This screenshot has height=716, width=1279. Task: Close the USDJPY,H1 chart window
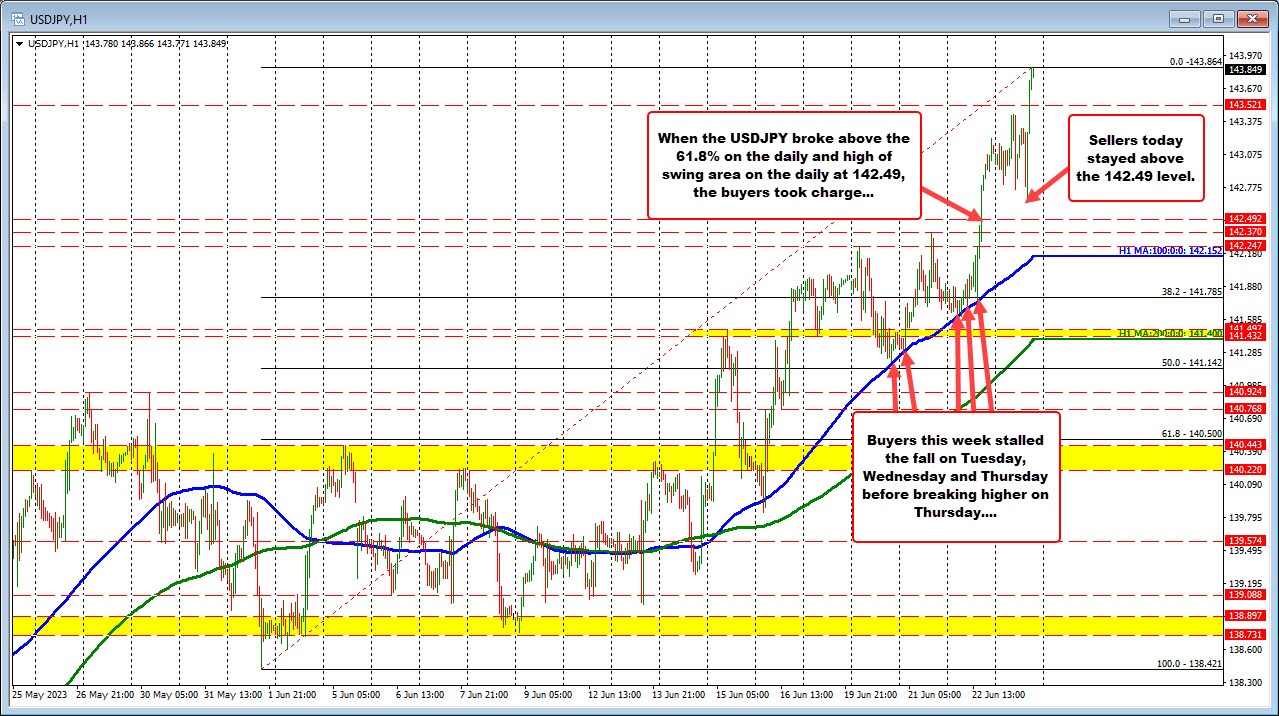pyautogui.click(x=1251, y=18)
